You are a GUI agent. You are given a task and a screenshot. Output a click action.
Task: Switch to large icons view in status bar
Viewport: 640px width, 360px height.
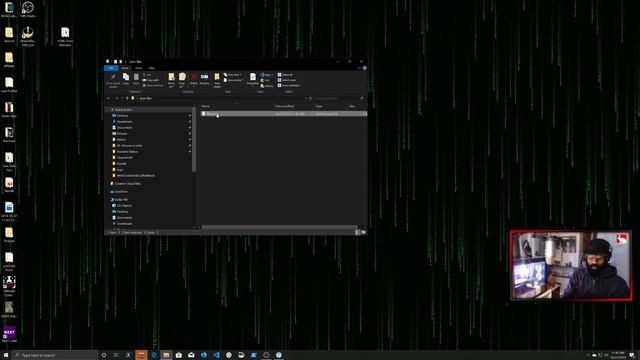363,232
